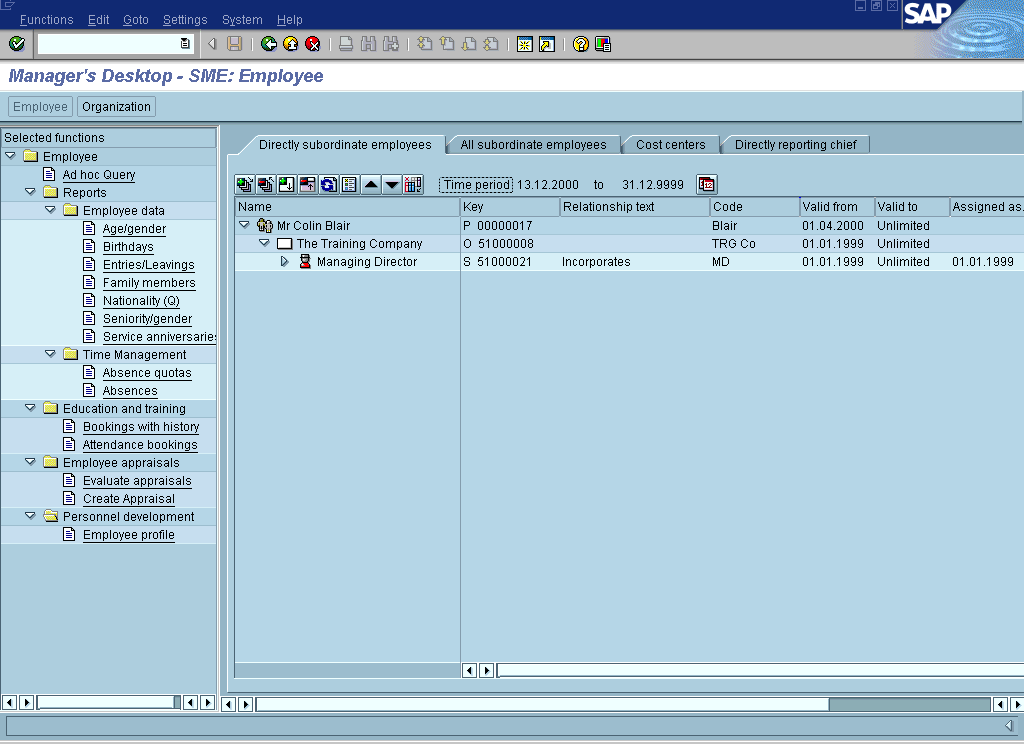
Task: Select the "Incorporates" relationship text cell
Action: pyautogui.click(x=596, y=261)
